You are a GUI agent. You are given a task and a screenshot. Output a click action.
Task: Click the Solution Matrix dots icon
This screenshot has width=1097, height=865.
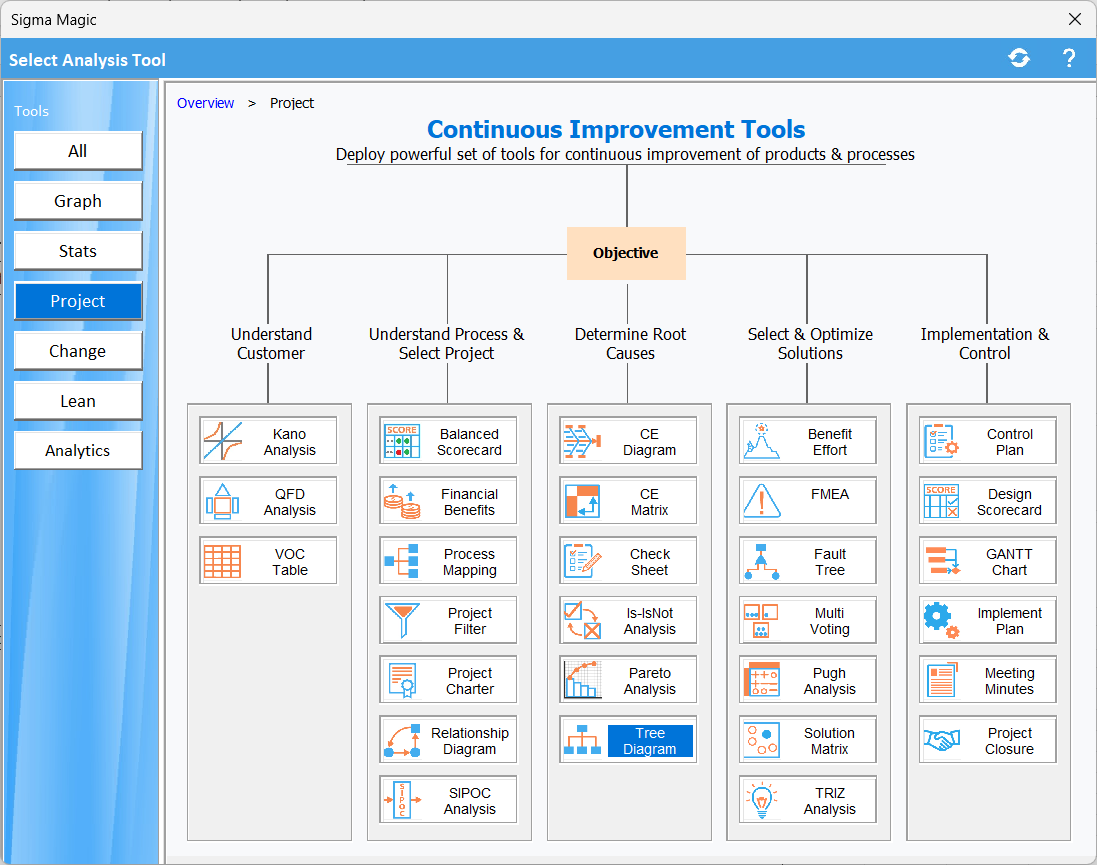pos(762,740)
